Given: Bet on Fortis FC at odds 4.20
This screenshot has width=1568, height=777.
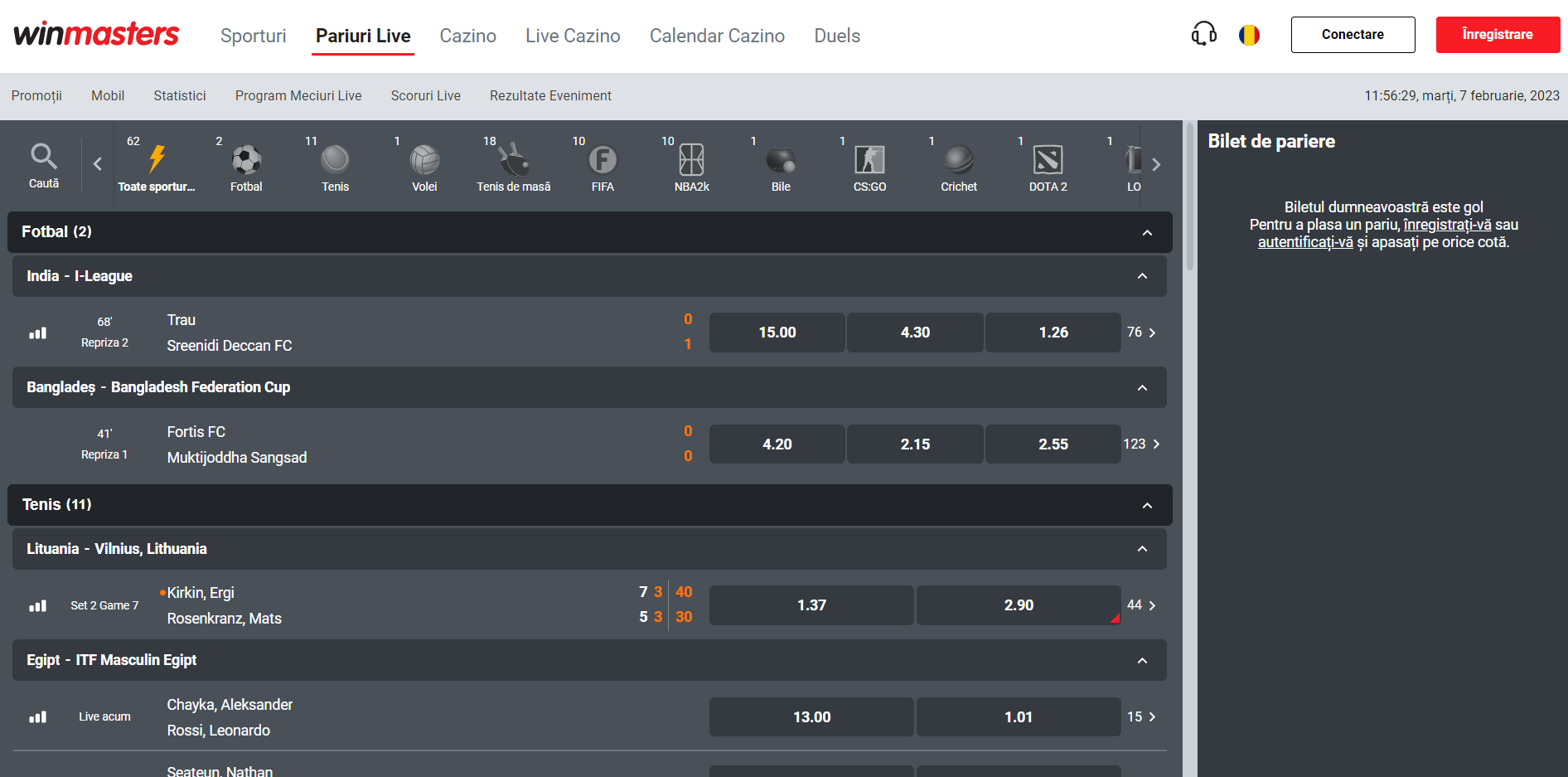Looking at the screenshot, I should [x=777, y=444].
